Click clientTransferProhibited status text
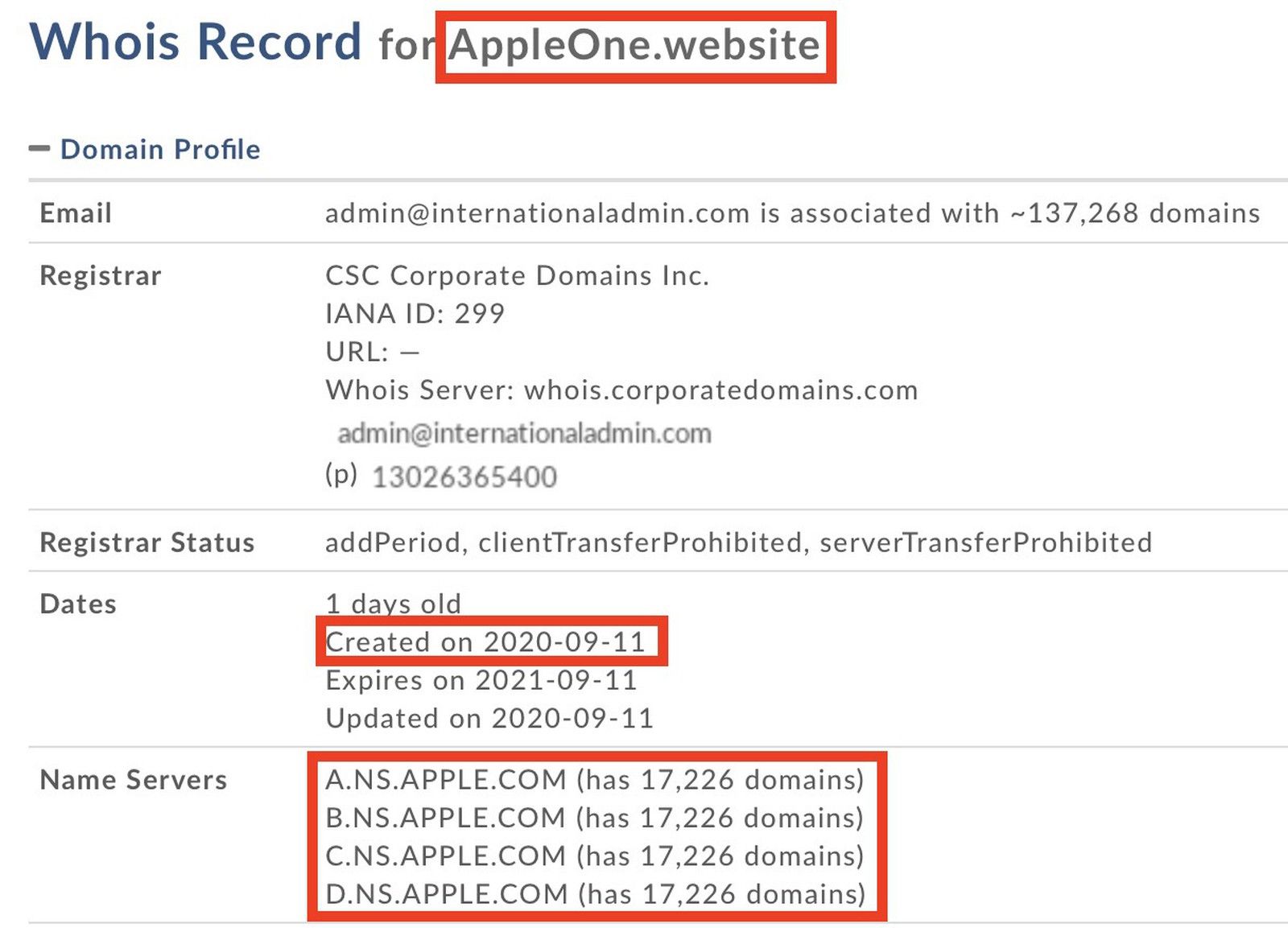This screenshot has height=928, width=1288. coord(640,542)
